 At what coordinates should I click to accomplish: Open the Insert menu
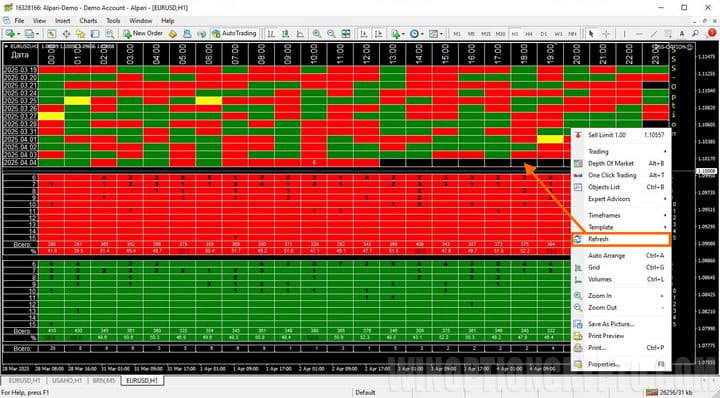click(x=63, y=21)
